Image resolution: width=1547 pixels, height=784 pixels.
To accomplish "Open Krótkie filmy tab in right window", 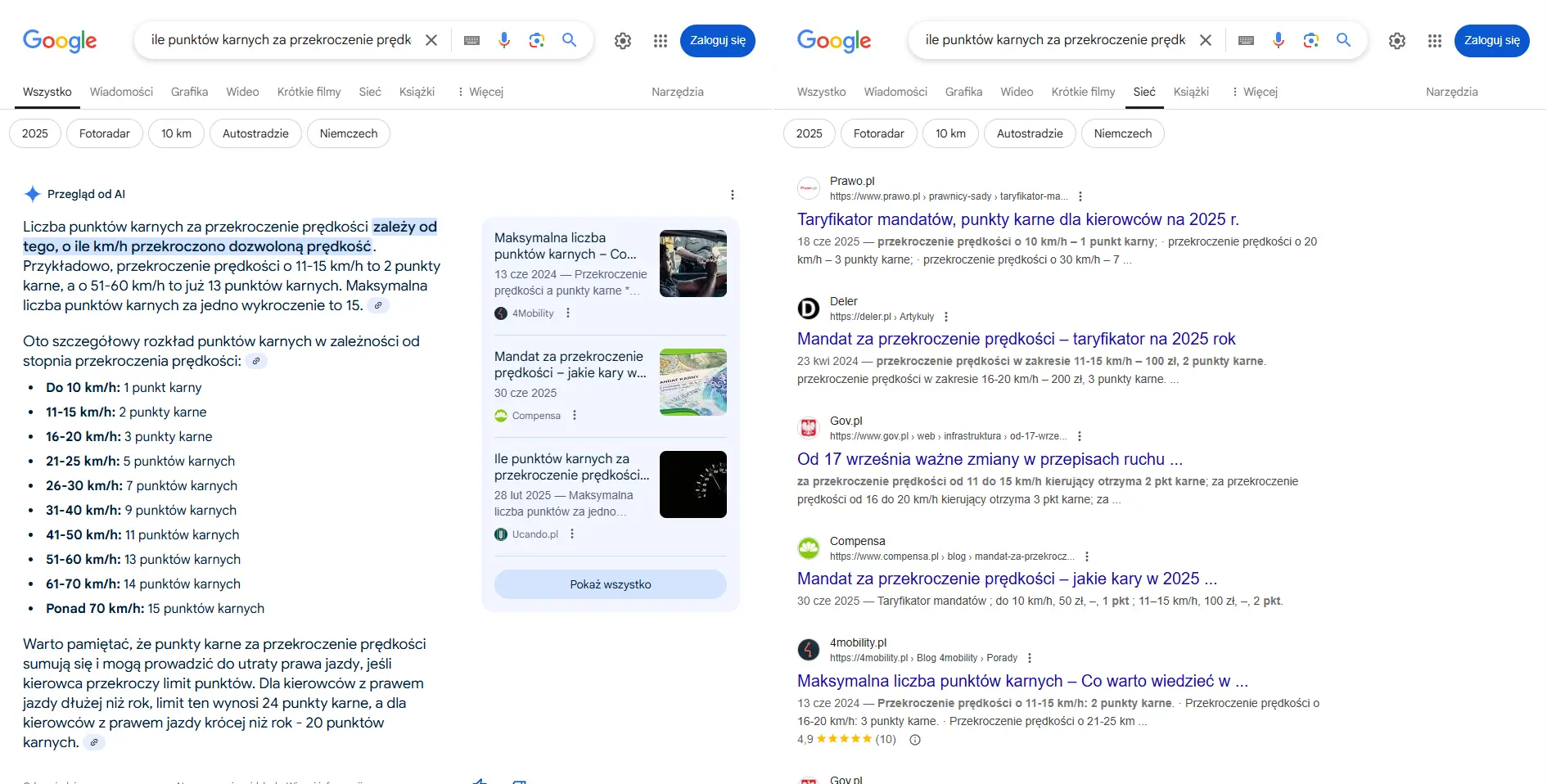I will [1083, 92].
